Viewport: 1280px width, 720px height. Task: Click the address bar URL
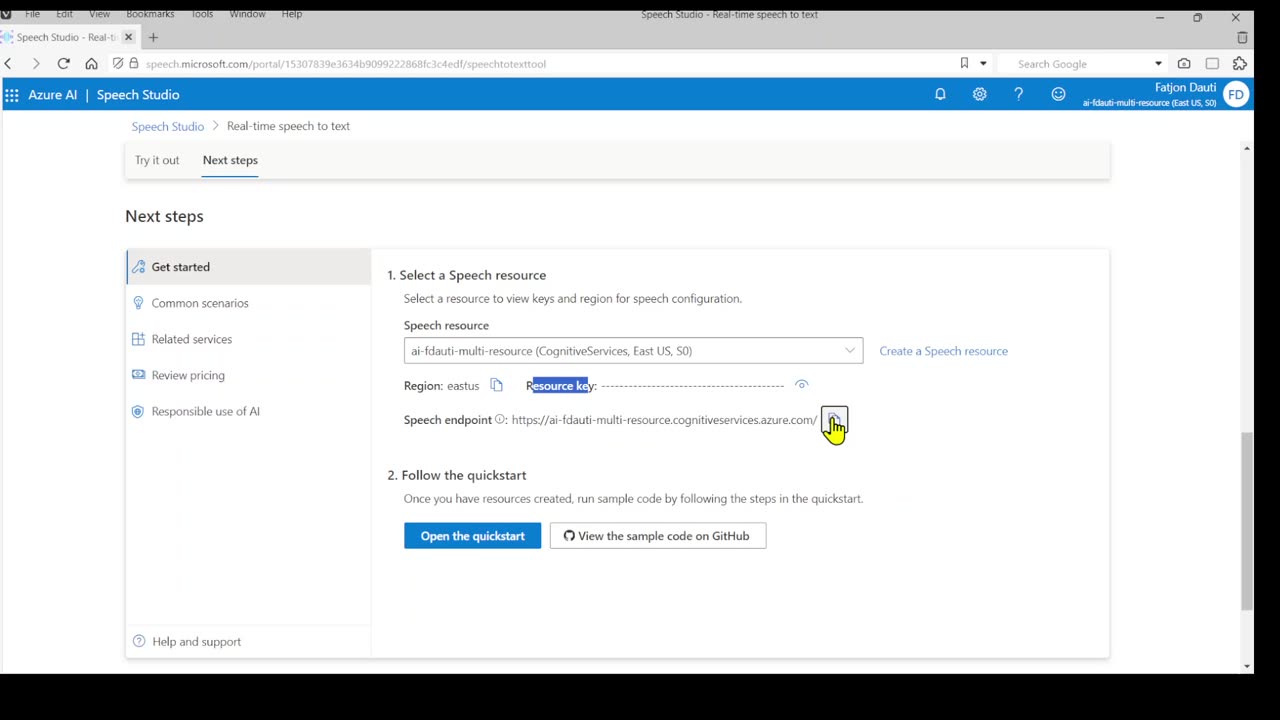point(346,63)
